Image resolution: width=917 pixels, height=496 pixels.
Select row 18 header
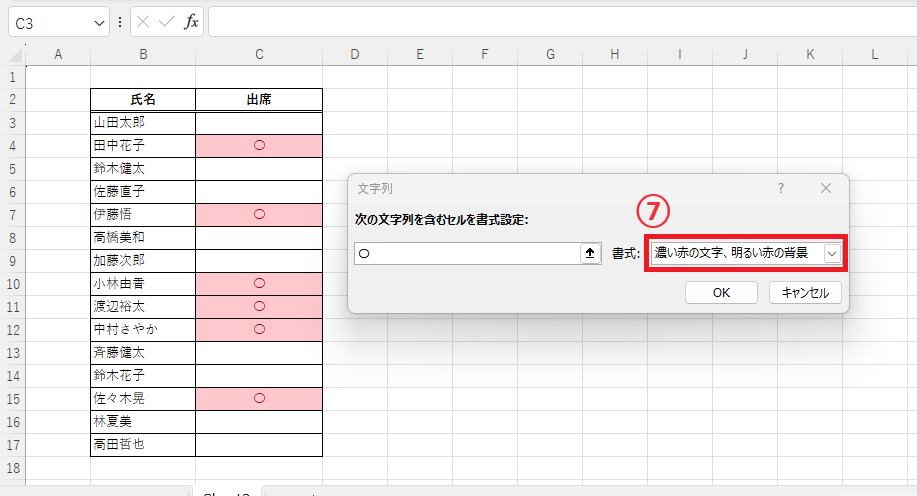(13, 468)
